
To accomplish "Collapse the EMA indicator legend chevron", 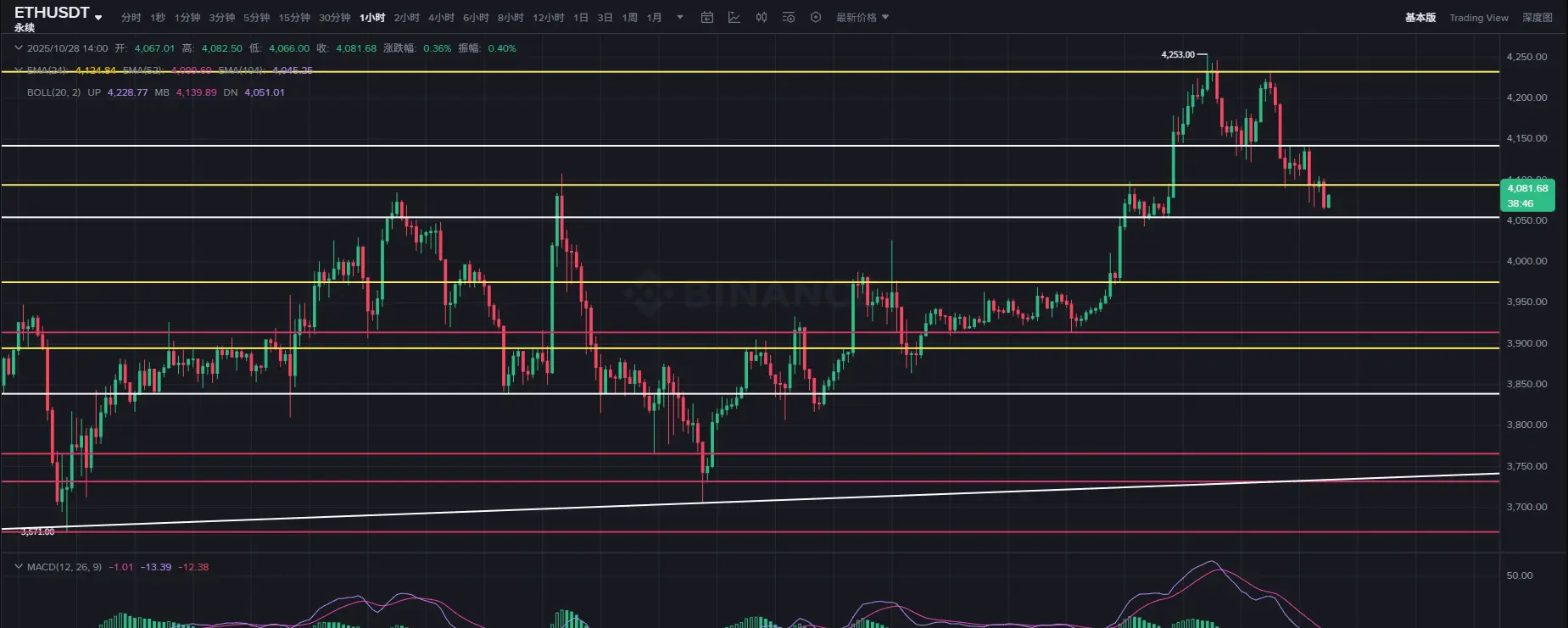I will coord(19,70).
